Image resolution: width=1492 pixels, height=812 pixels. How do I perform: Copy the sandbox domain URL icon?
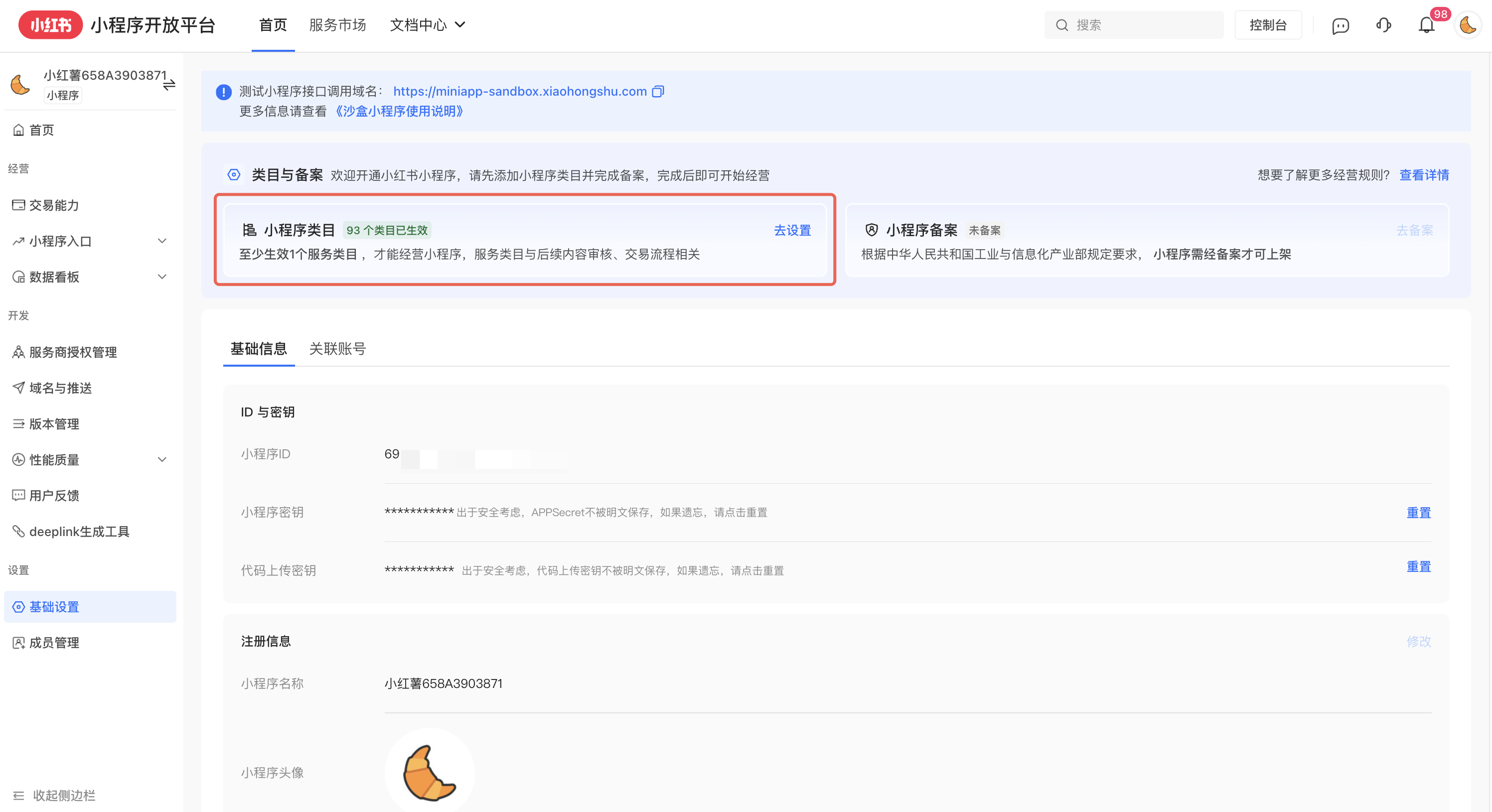658,92
